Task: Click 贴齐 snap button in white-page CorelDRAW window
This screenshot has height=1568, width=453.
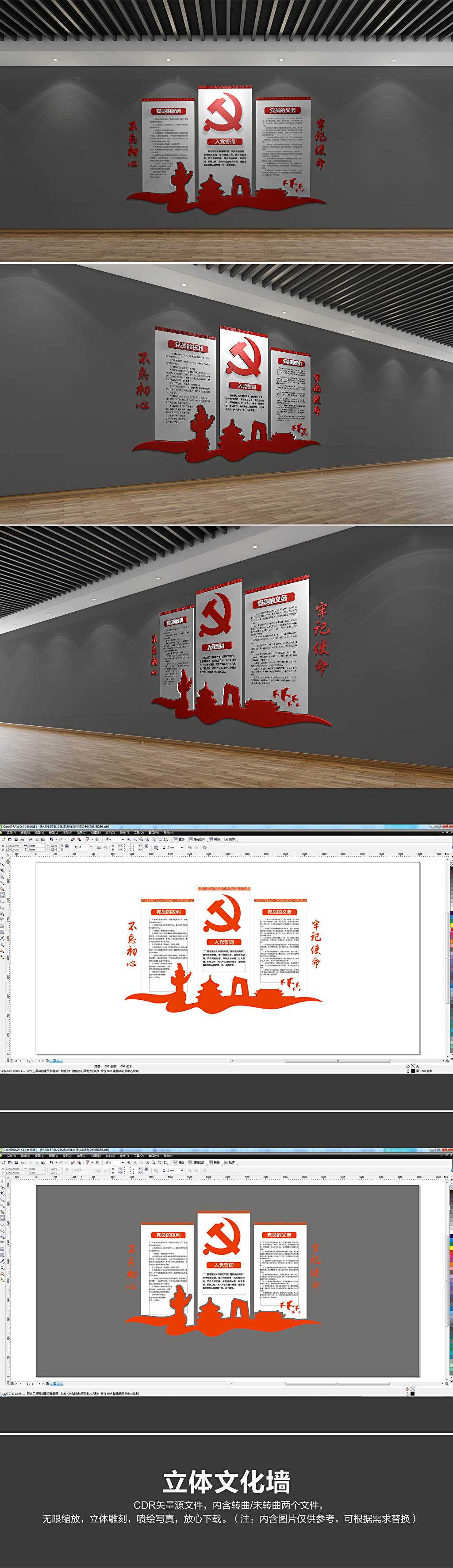Action: 230,840
